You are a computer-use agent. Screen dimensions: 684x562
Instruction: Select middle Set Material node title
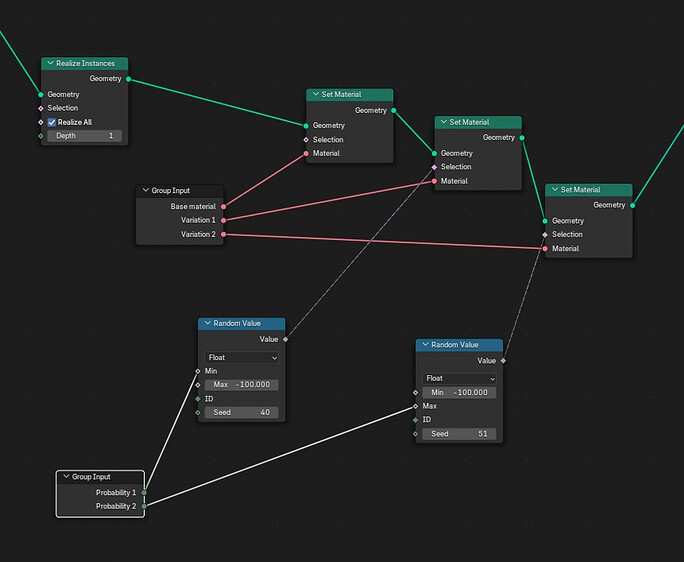469,122
